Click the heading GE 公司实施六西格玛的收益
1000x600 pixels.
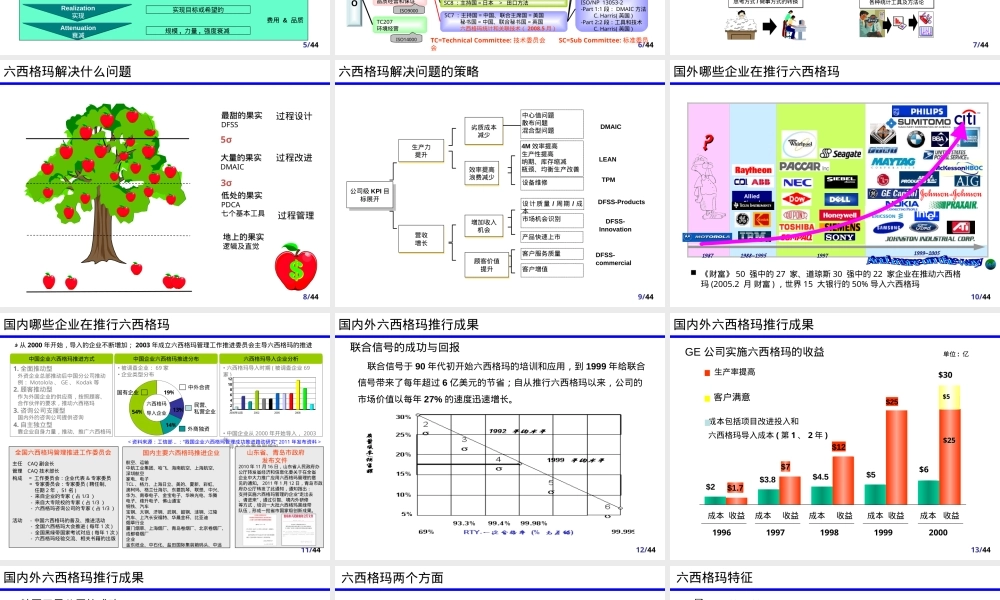(754, 352)
